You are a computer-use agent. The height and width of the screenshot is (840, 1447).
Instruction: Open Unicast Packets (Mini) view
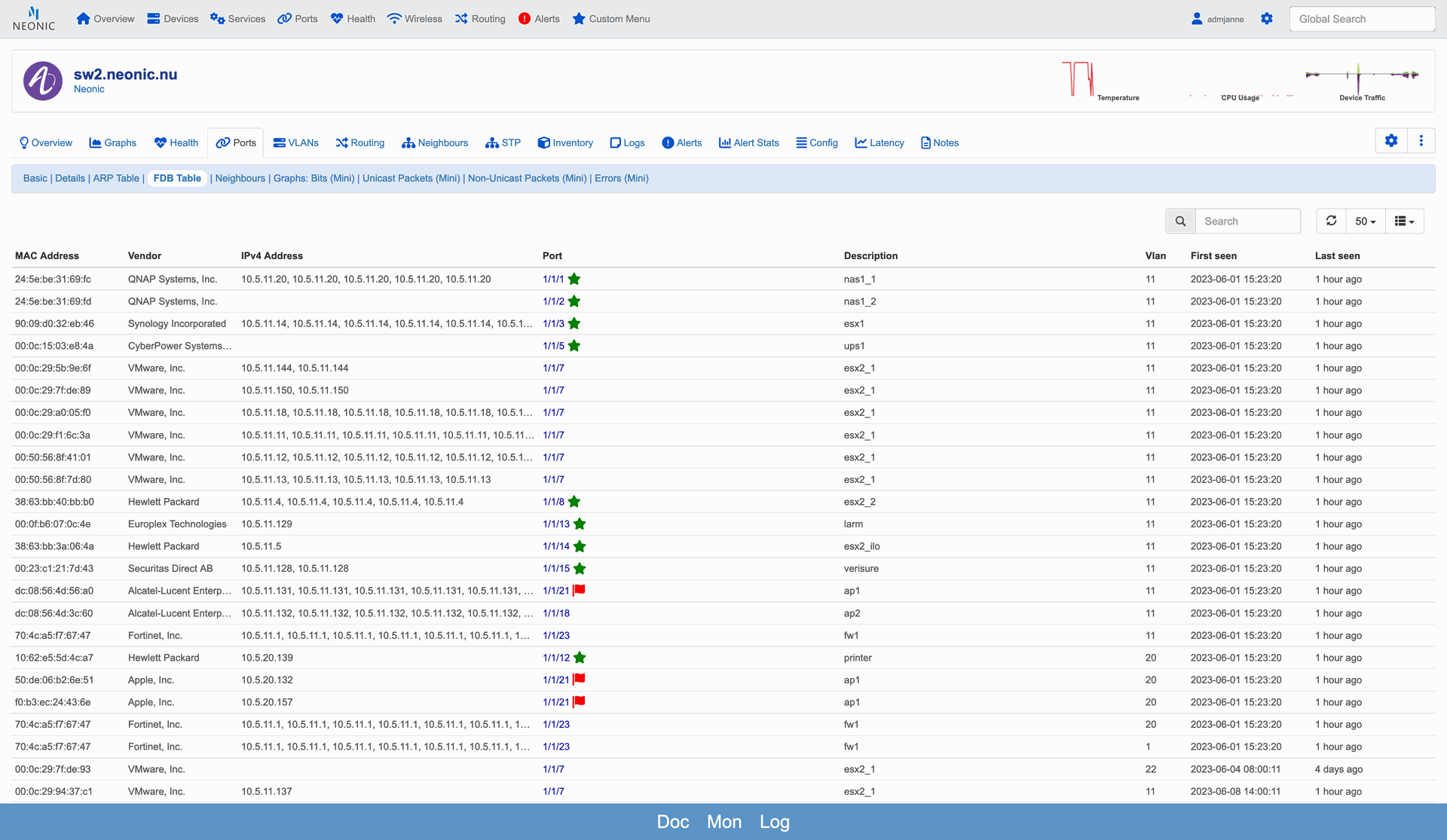click(x=411, y=179)
